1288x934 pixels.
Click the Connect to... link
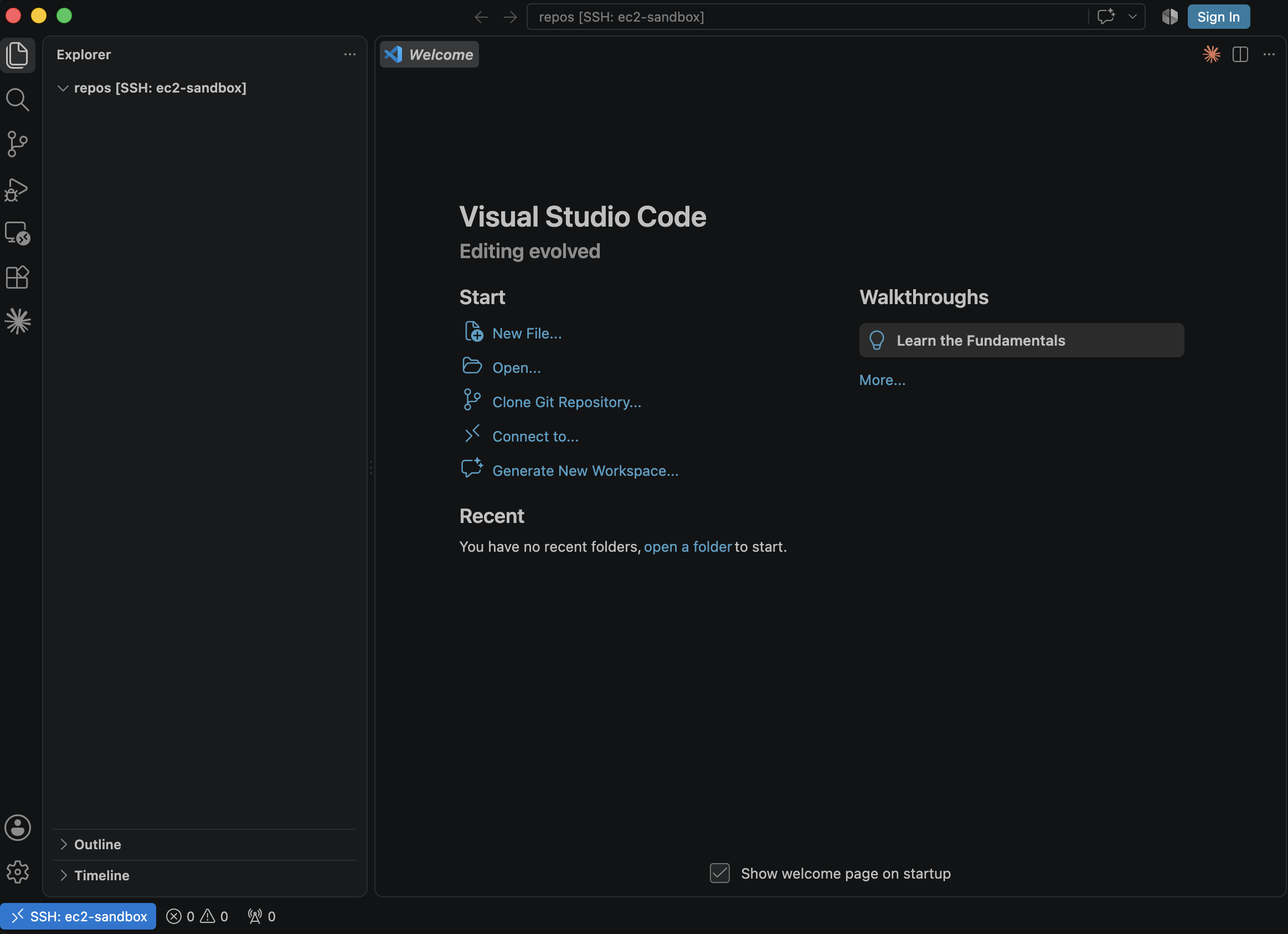535,437
